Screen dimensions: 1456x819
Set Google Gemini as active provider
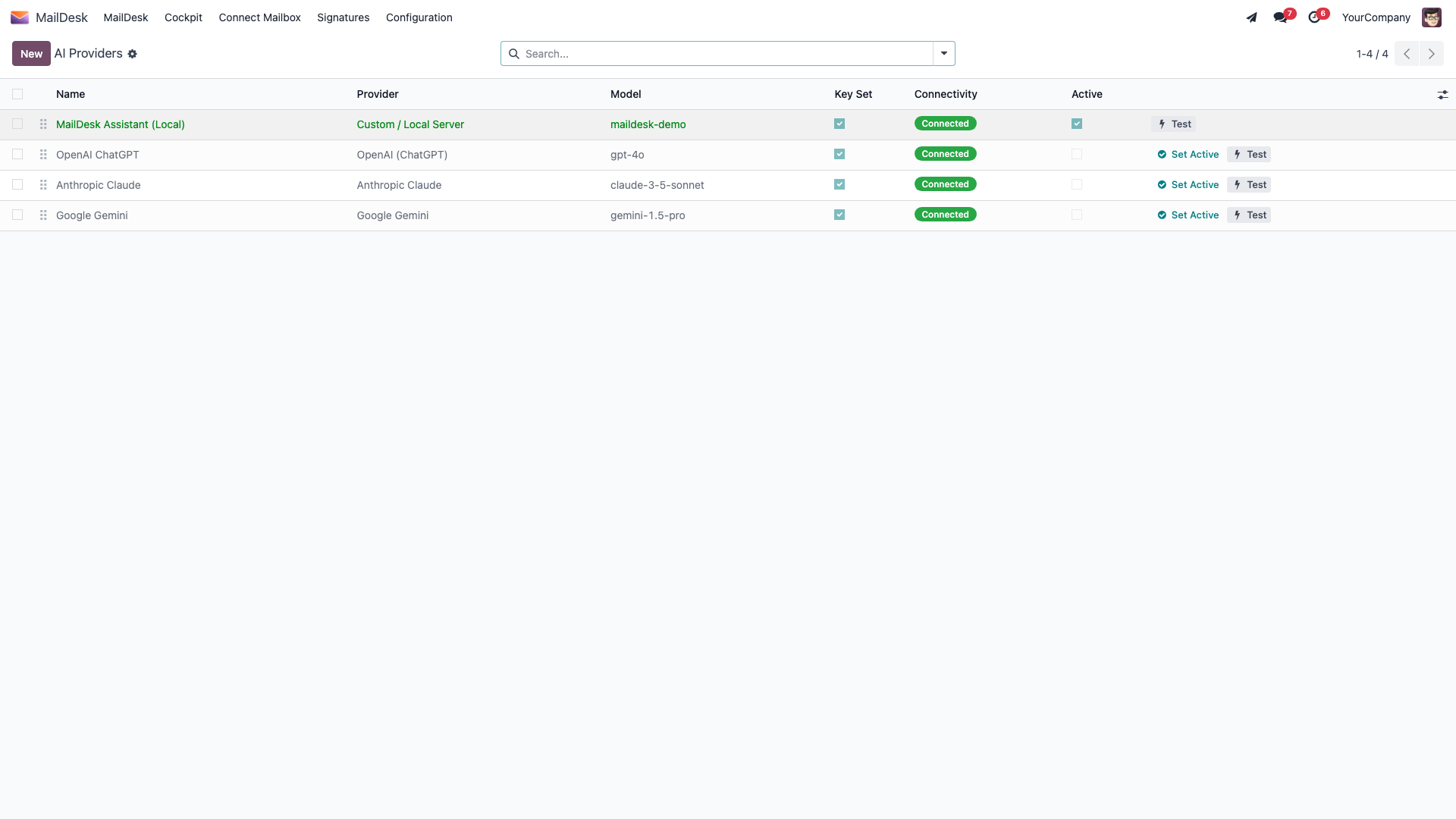(x=1188, y=215)
